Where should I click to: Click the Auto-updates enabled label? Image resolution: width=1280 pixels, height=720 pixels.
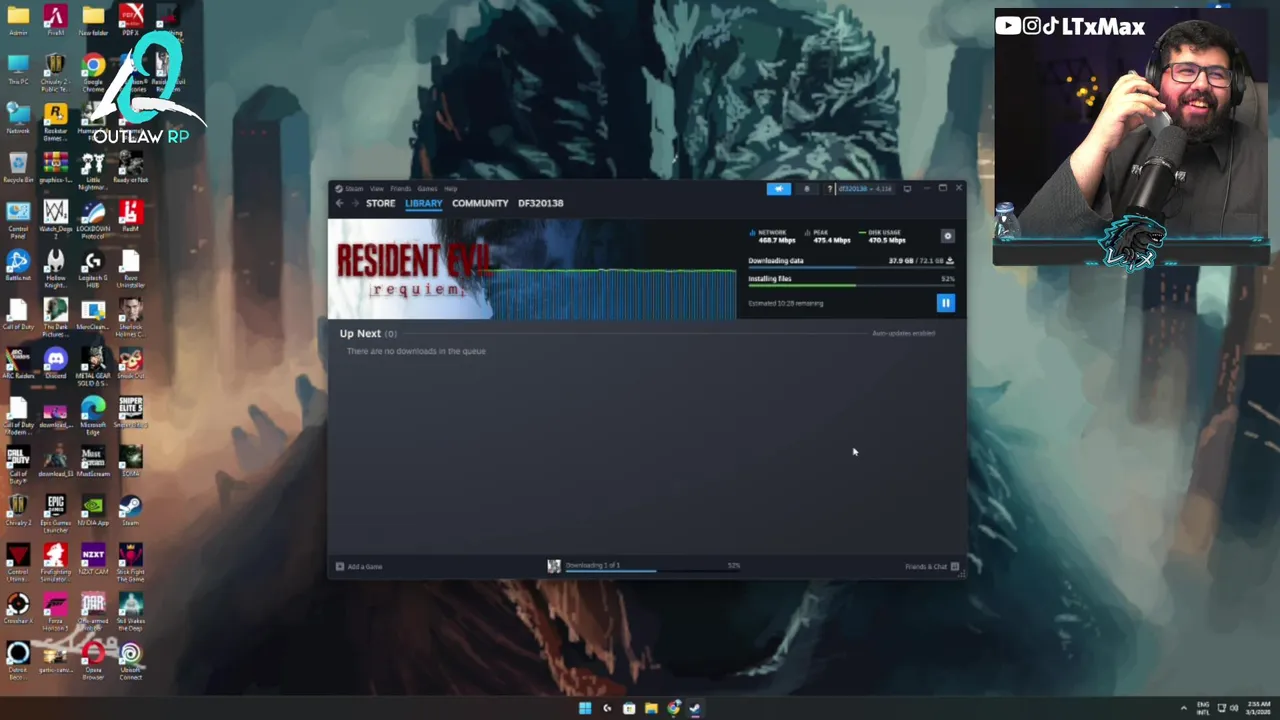(x=903, y=333)
